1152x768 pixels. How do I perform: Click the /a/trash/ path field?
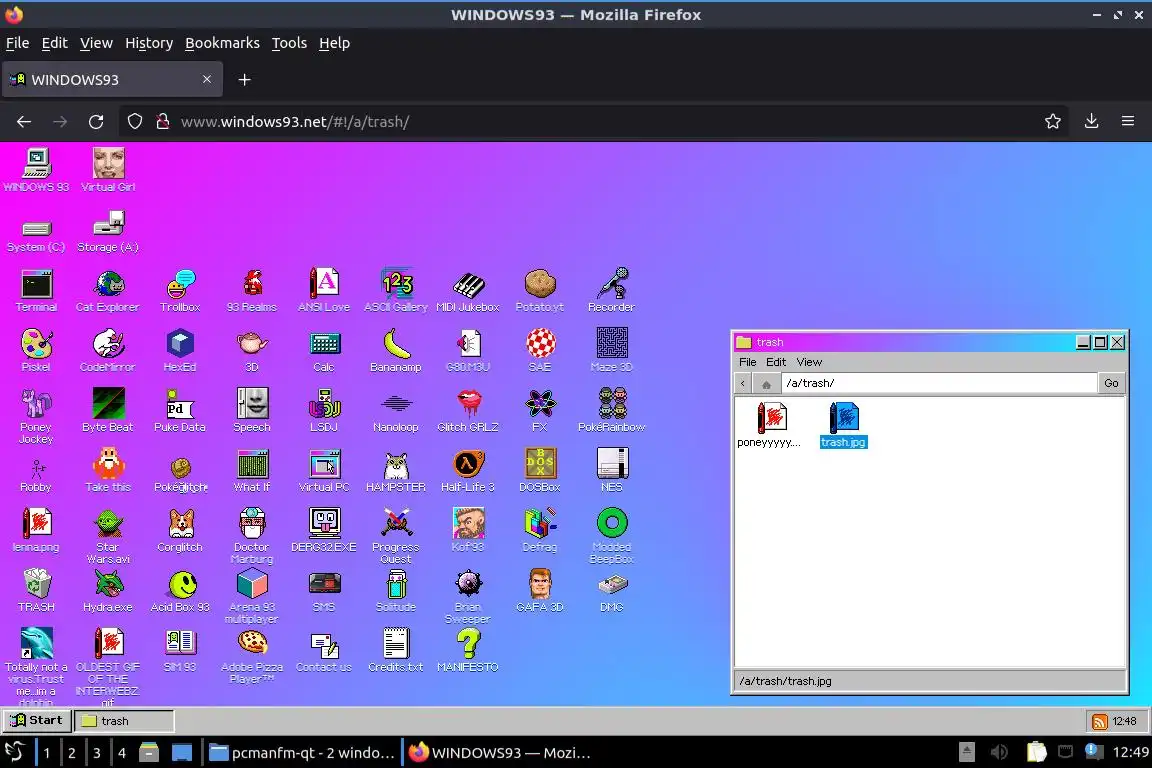pos(939,384)
